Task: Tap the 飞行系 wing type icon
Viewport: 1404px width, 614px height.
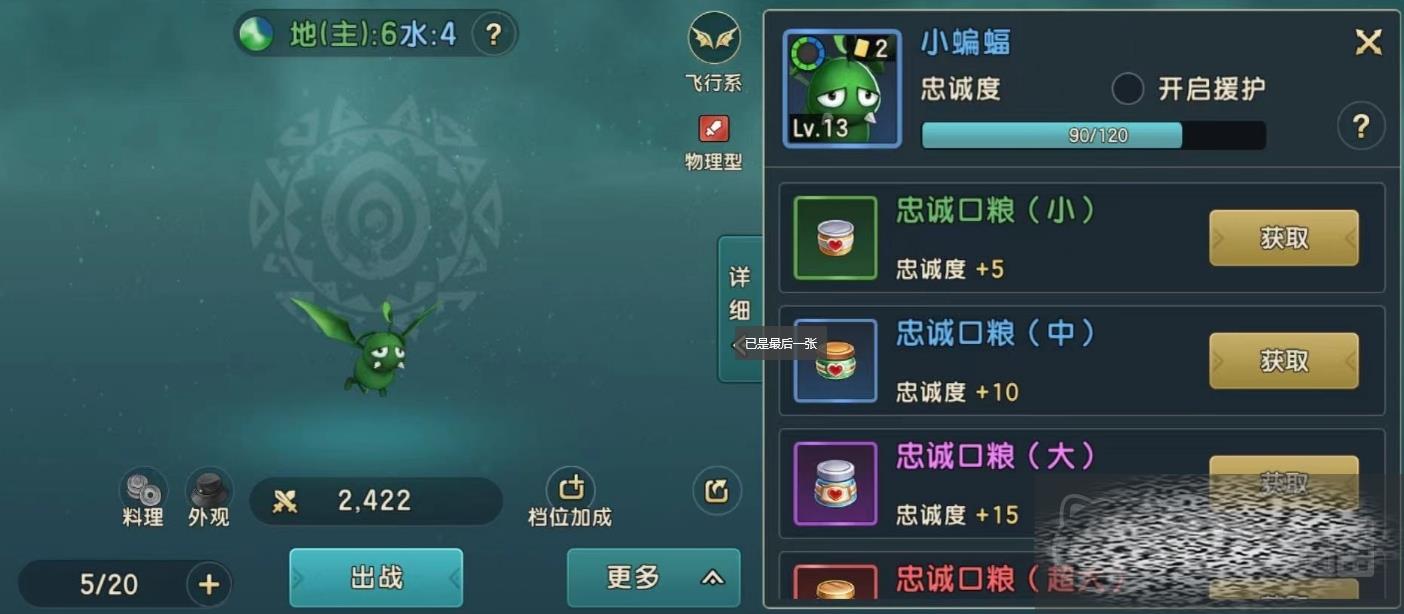Action: point(714,38)
